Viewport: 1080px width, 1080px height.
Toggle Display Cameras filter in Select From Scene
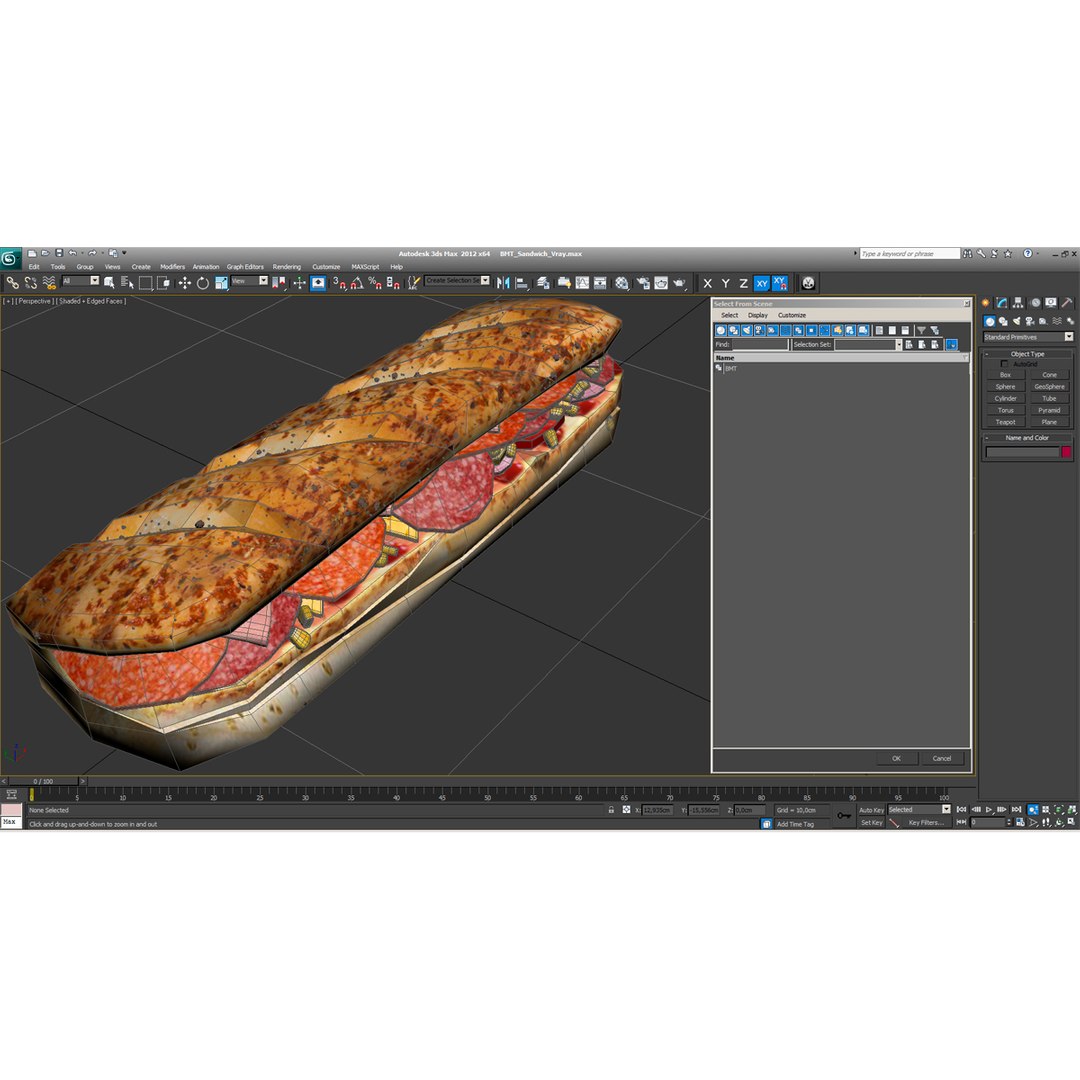click(x=759, y=331)
